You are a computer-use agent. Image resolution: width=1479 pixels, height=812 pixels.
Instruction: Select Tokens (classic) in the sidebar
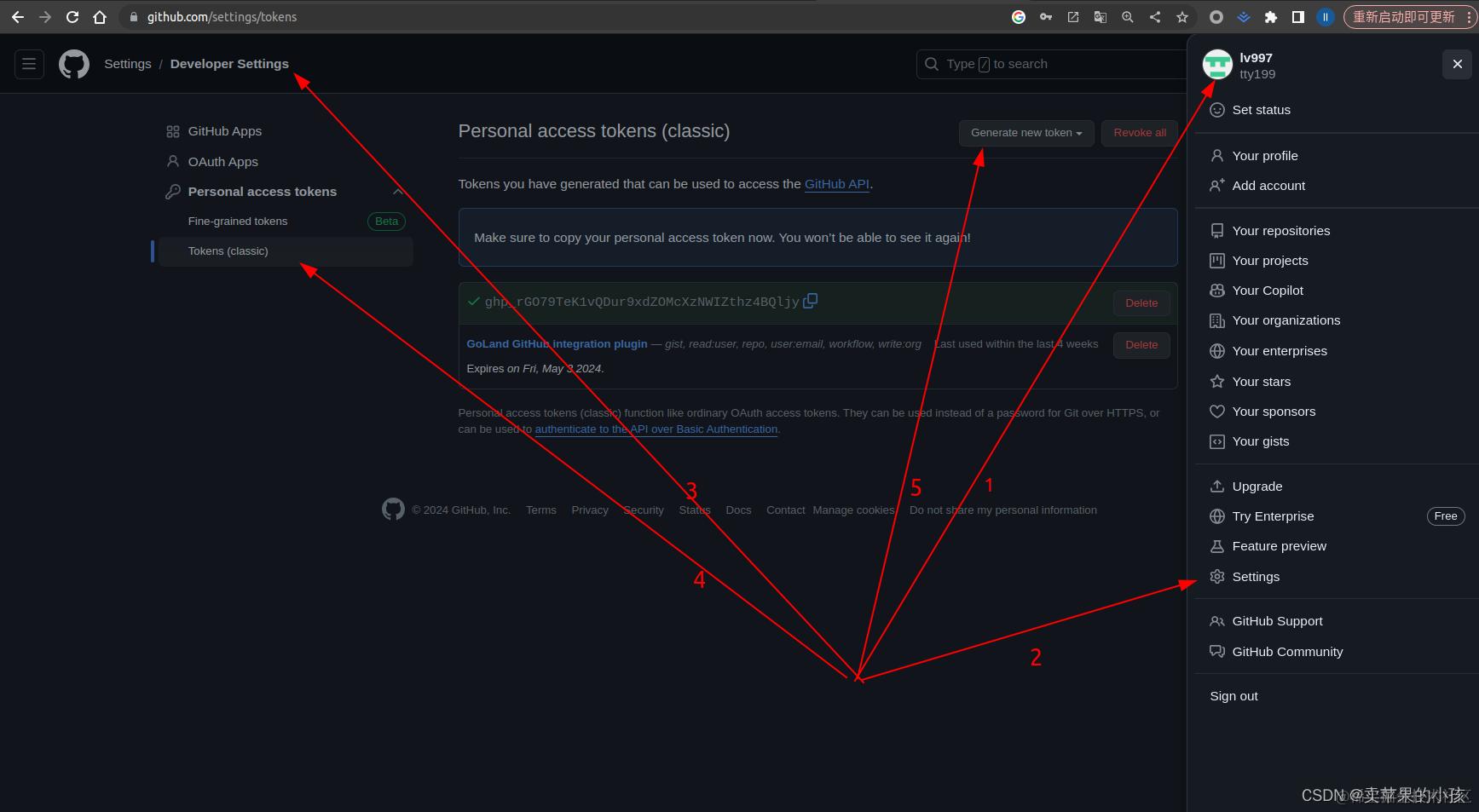click(228, 251)
